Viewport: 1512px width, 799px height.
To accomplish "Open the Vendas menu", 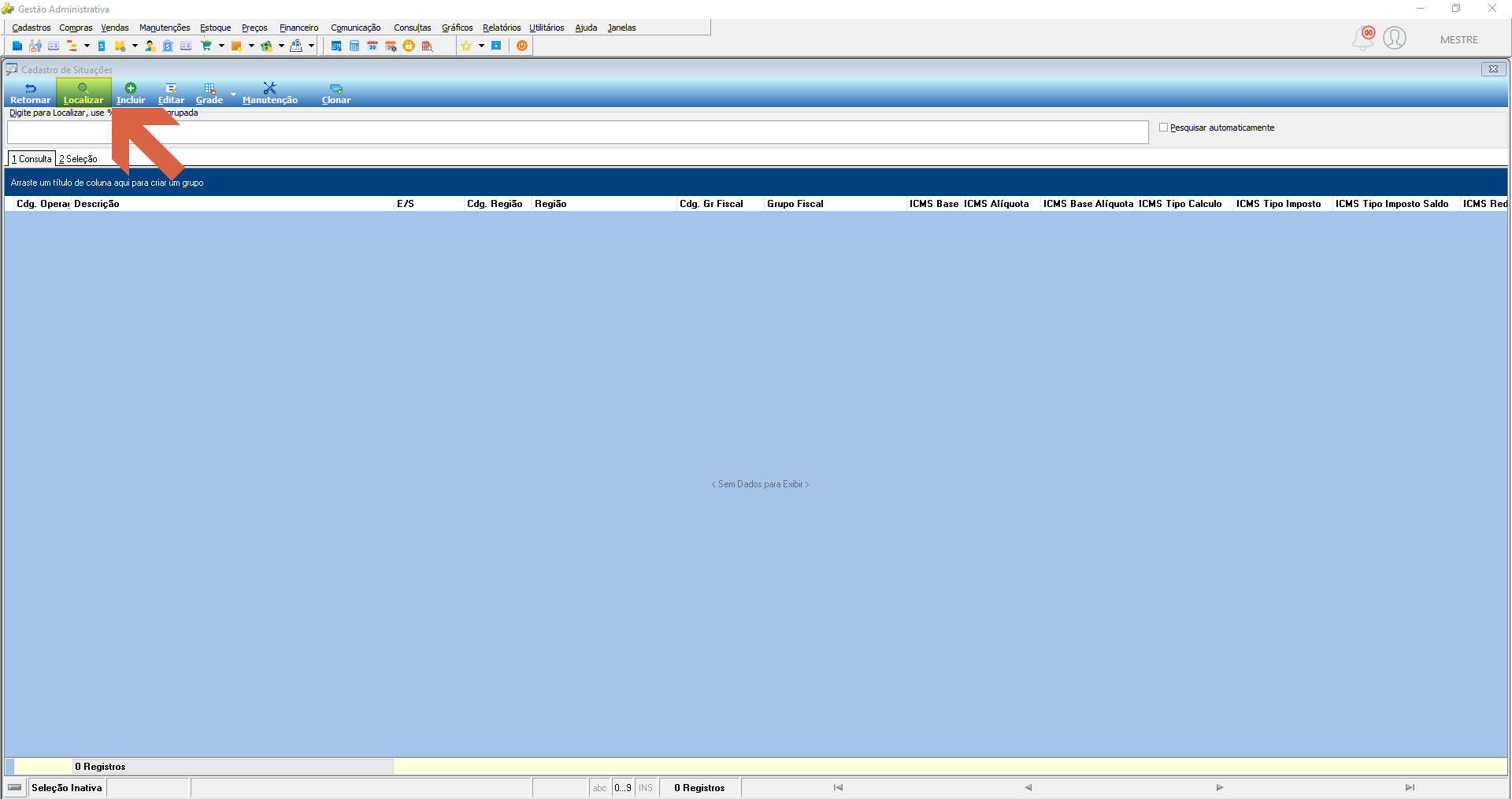I will pos(115,28).
